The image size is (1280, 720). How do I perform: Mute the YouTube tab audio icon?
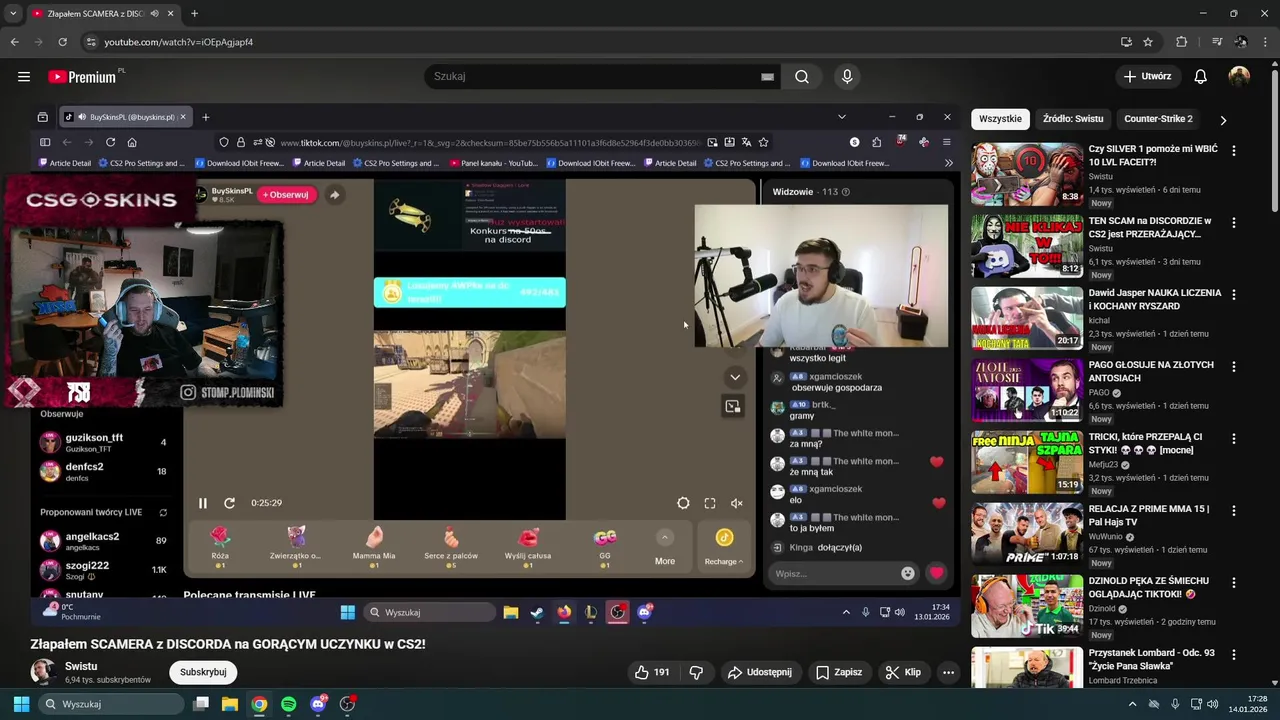154,14
